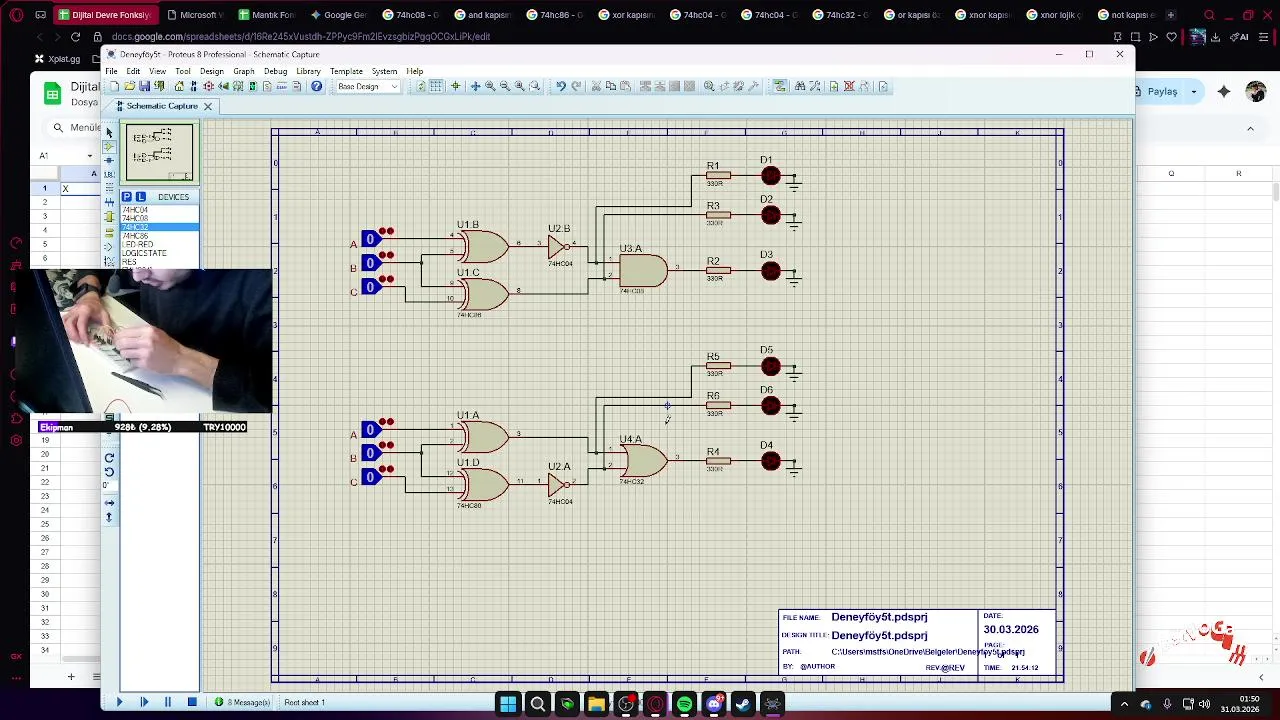Open the Library menu
The width and height of the screenshot is (1280, 720).
pos(308,71)
